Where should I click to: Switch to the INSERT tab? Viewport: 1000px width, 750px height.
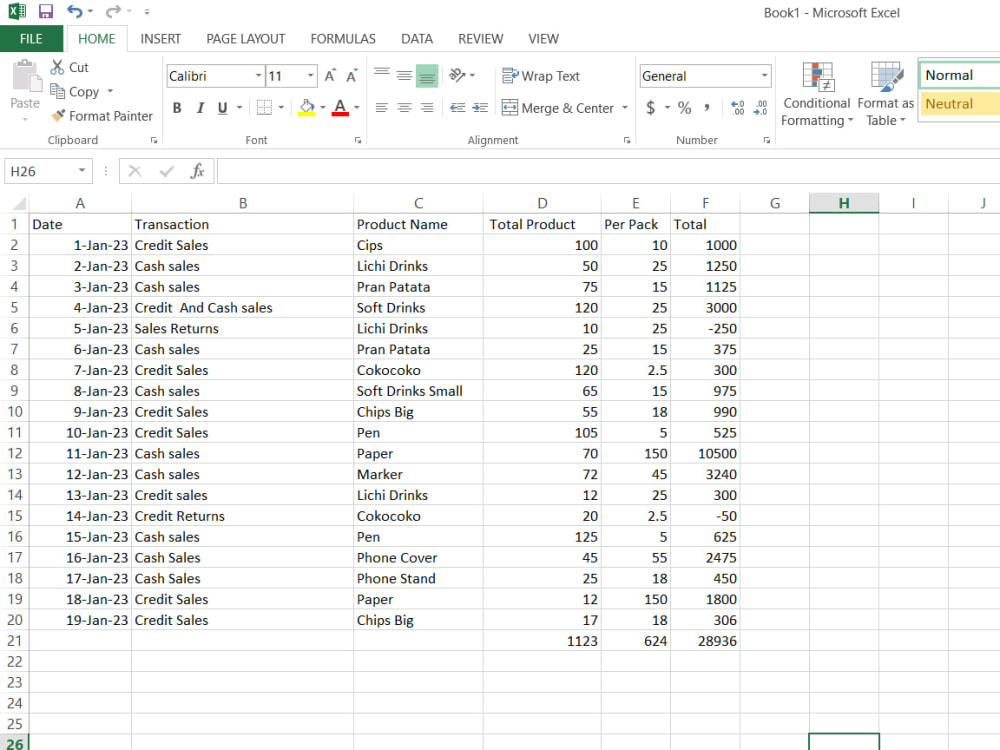pos(161,39)
